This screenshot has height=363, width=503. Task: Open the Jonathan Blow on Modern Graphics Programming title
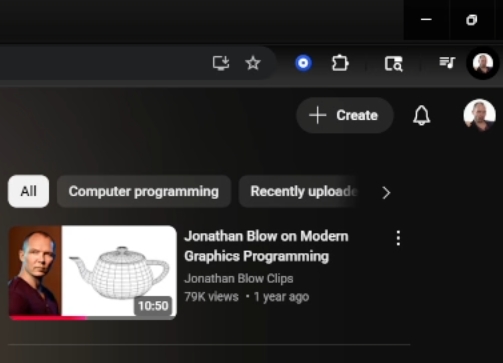(x=266, y=246)
